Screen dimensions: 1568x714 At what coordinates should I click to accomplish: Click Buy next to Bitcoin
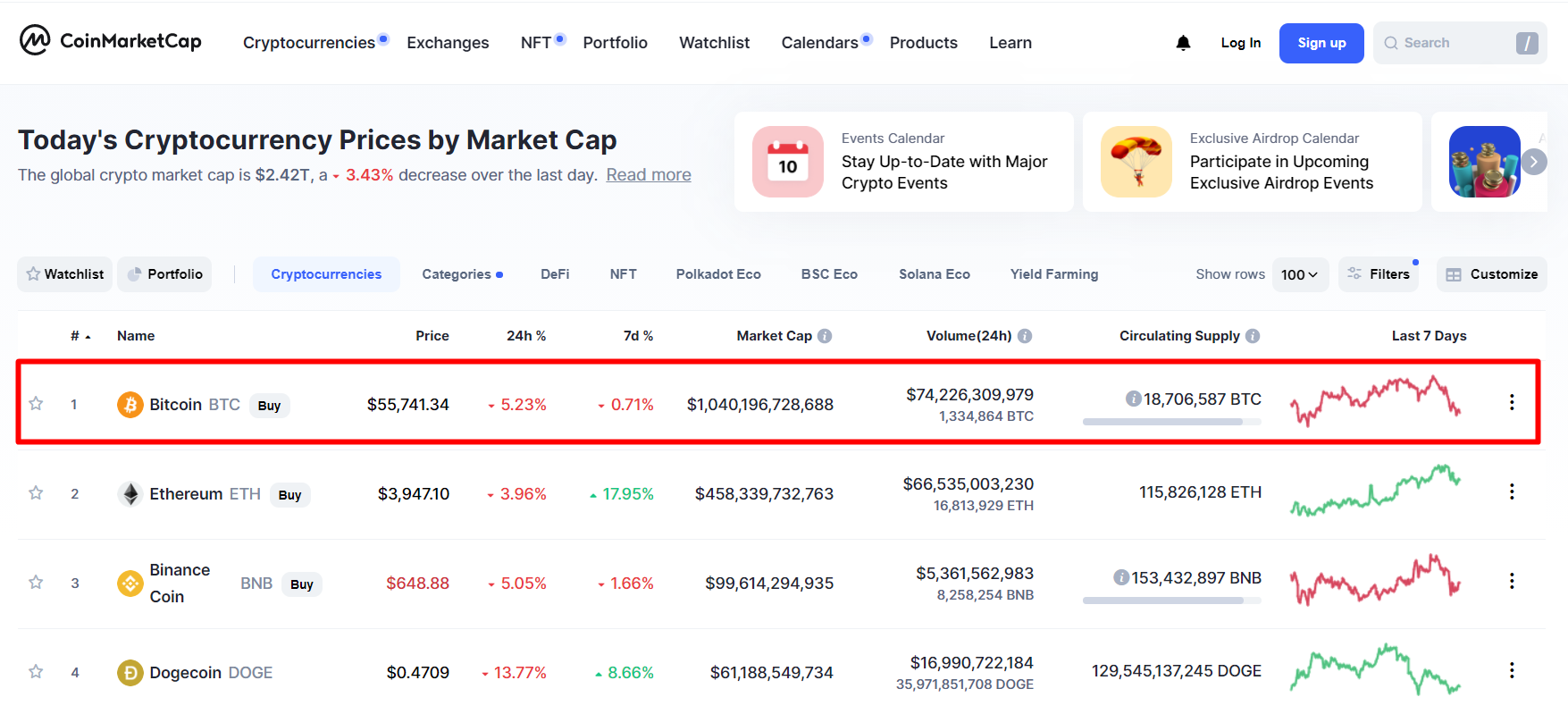tap(269, 406)
